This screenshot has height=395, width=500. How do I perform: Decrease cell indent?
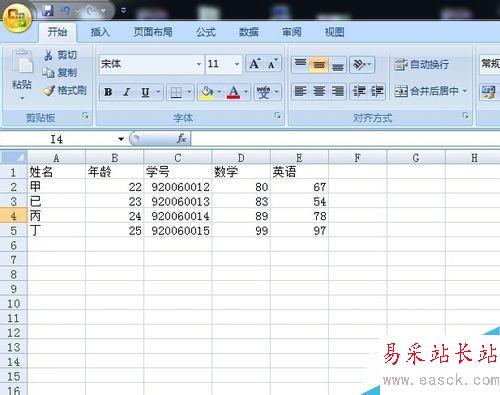(359, 91)
